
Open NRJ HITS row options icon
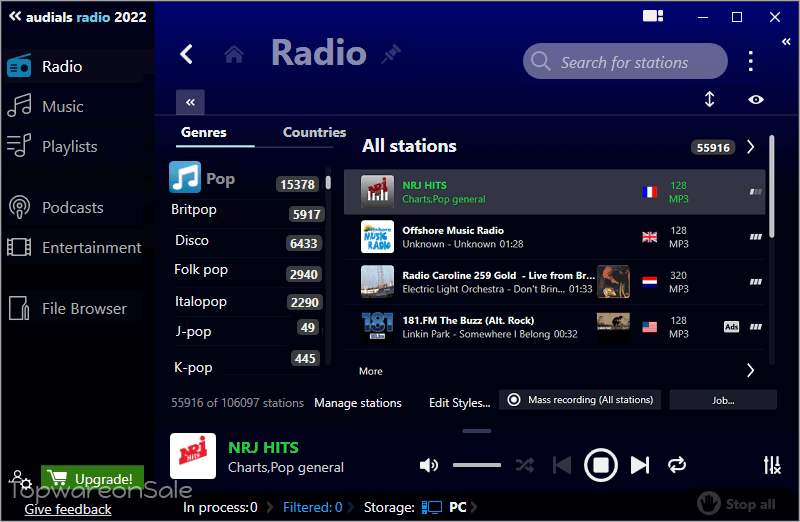pyautogui.click(x=756, y=192)
